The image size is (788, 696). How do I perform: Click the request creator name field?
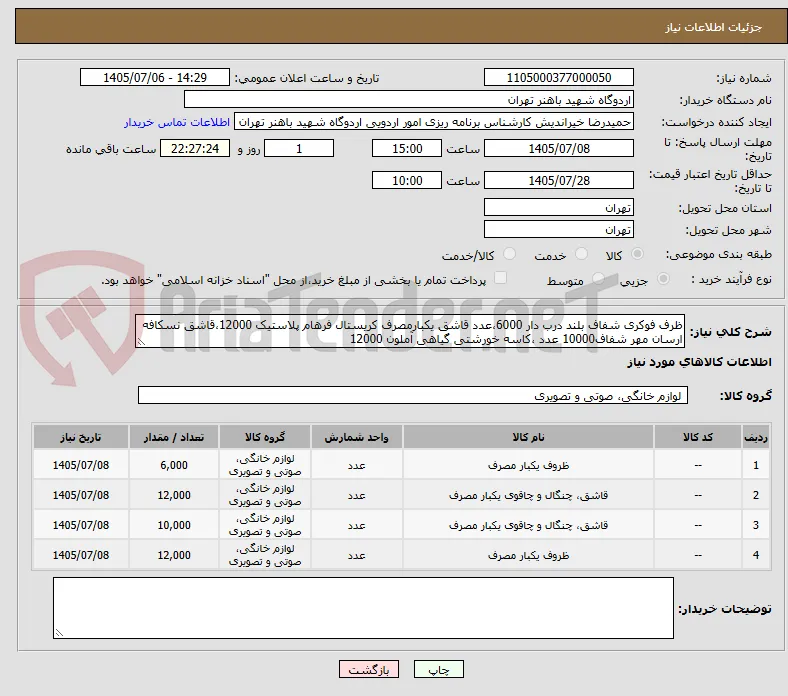pyautogui.click(x=434, y=122)
